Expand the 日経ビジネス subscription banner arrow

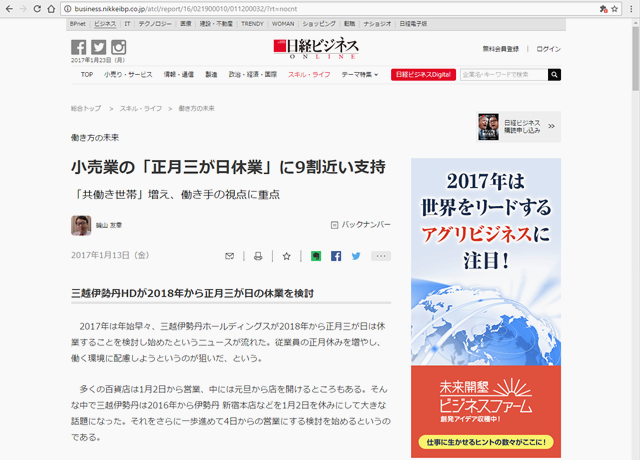coord(551,126)
